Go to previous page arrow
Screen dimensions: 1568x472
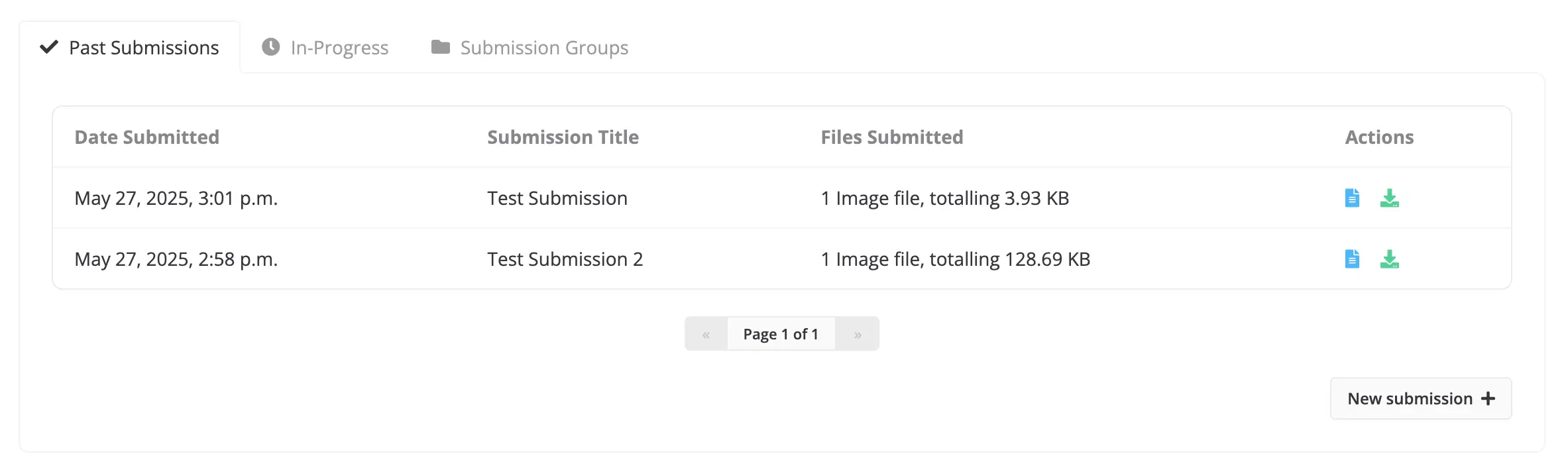point(706,333)
